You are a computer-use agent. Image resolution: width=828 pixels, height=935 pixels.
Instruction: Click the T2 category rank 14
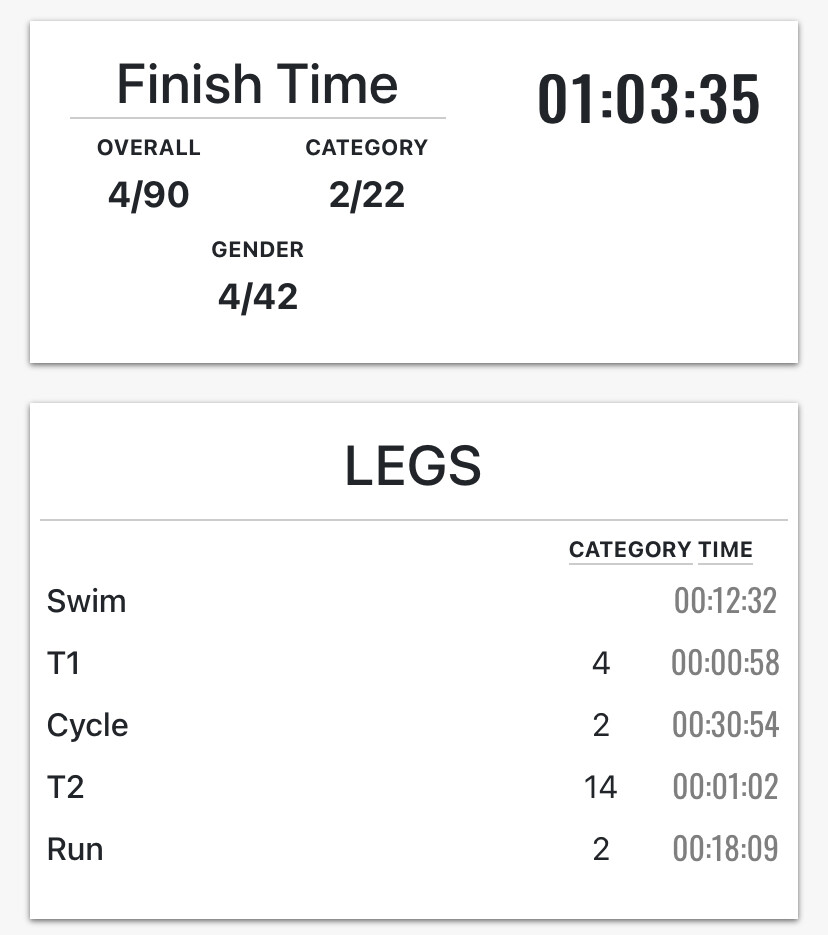click(600, 787)
